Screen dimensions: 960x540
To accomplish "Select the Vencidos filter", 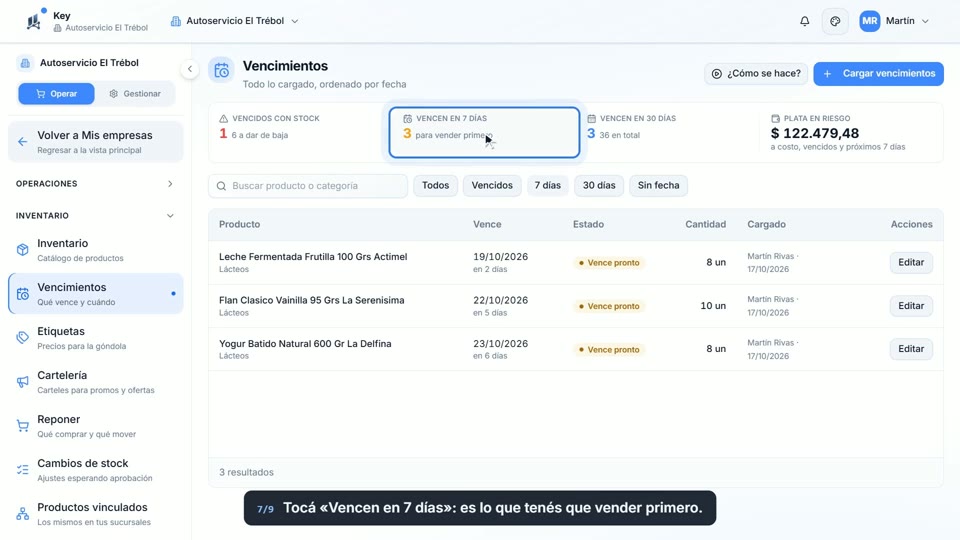I will click(x=492, y=186).
